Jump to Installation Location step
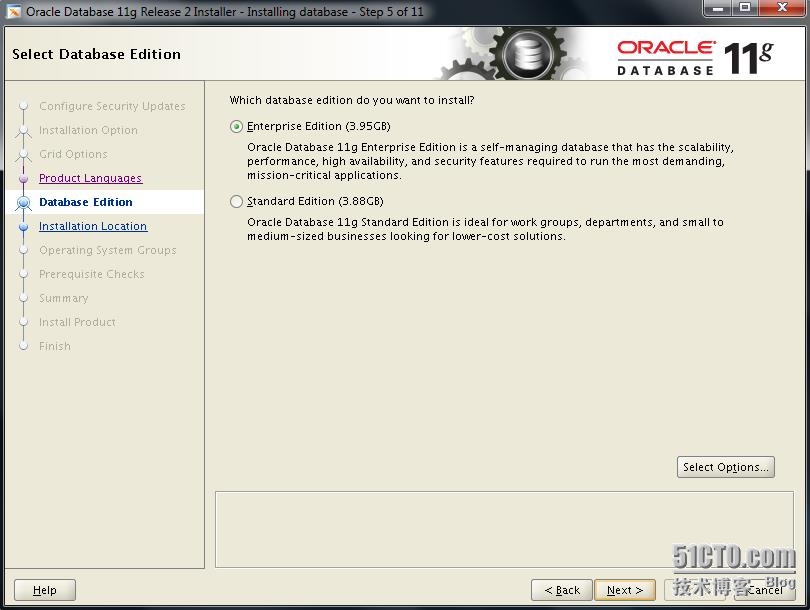 [93, 226]
